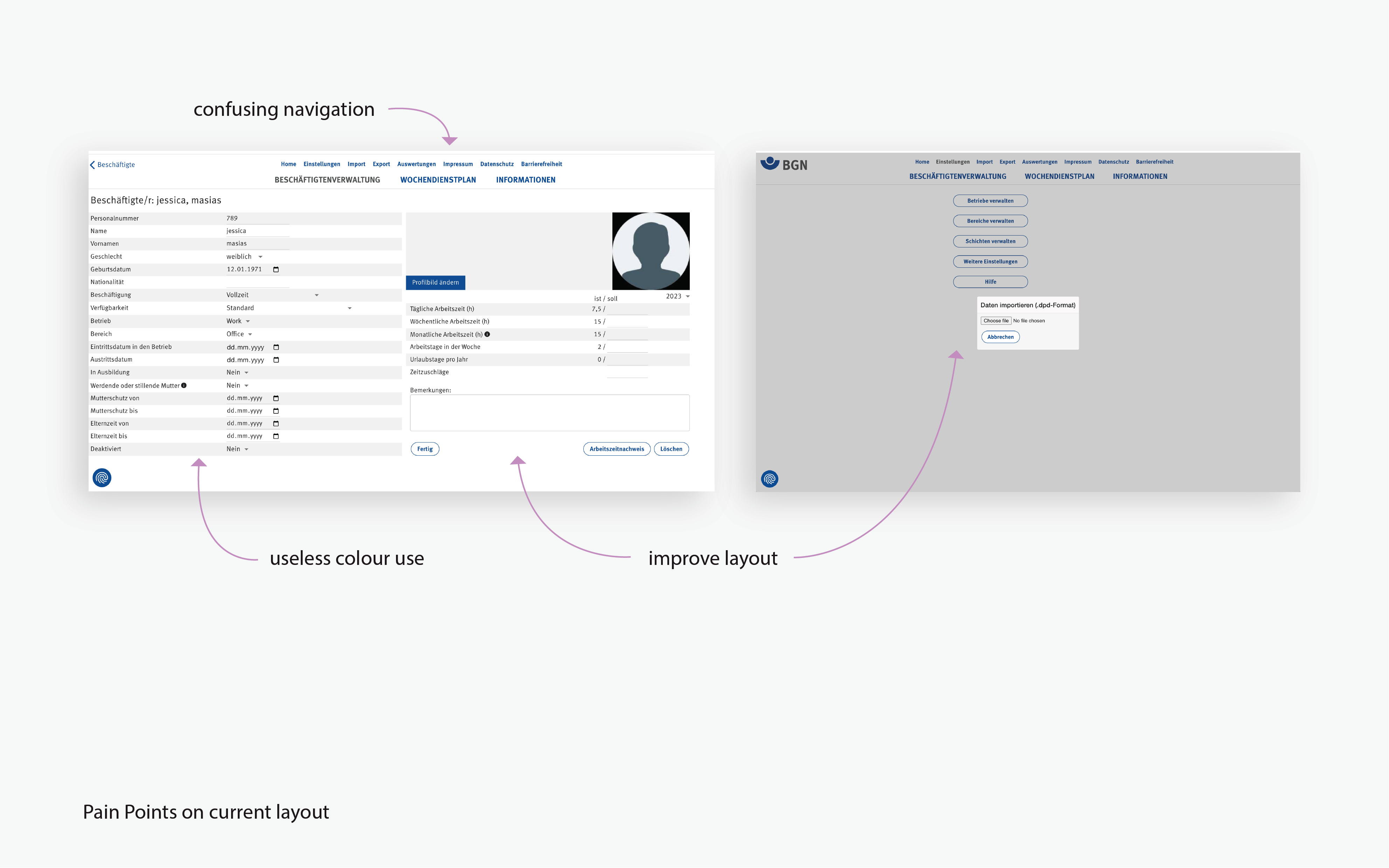The width and height of the screenshot is (1389, 868).
Task: Click Profilbild ändern button
Action: (435, 282)
